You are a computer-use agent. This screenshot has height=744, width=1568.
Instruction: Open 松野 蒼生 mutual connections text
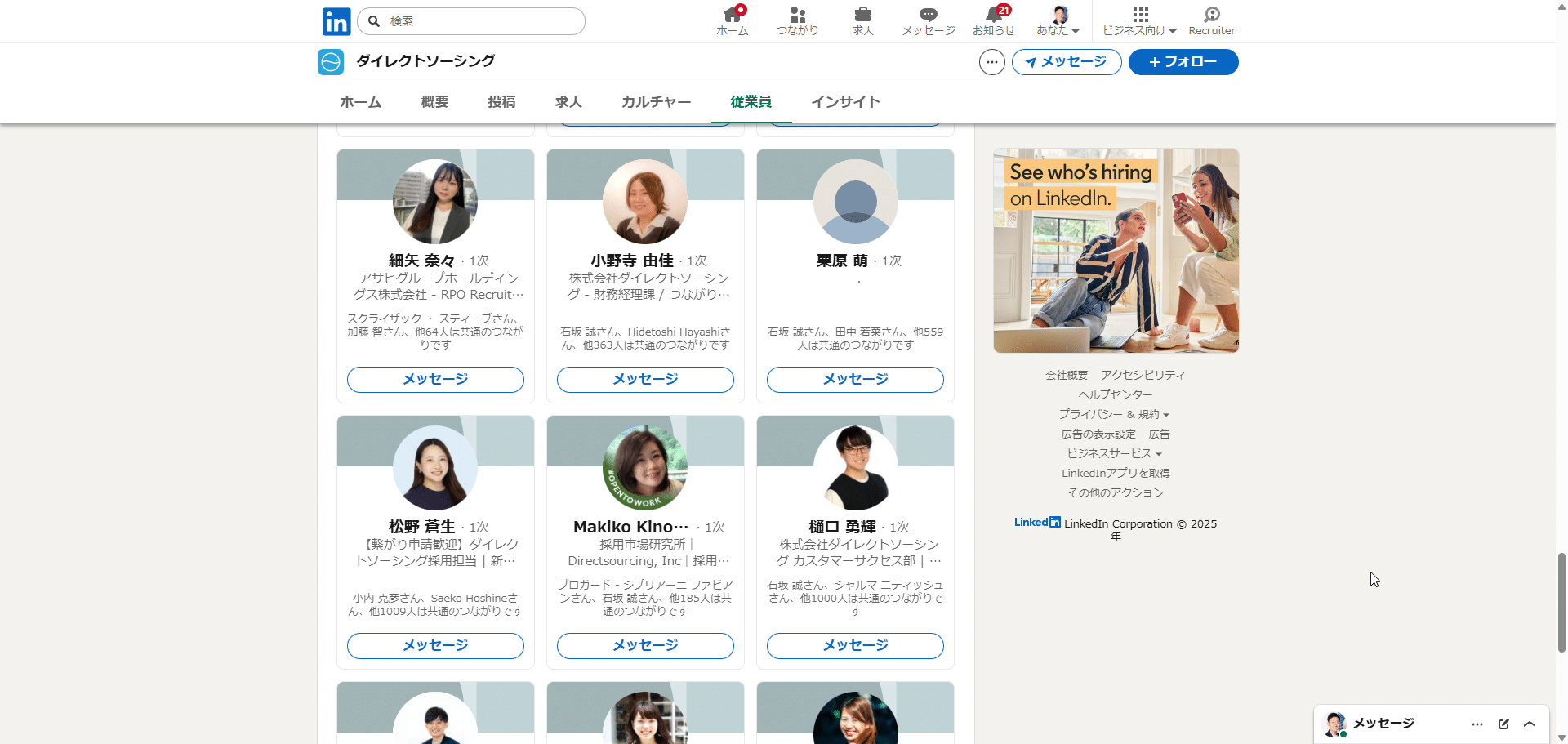(435, 604)
